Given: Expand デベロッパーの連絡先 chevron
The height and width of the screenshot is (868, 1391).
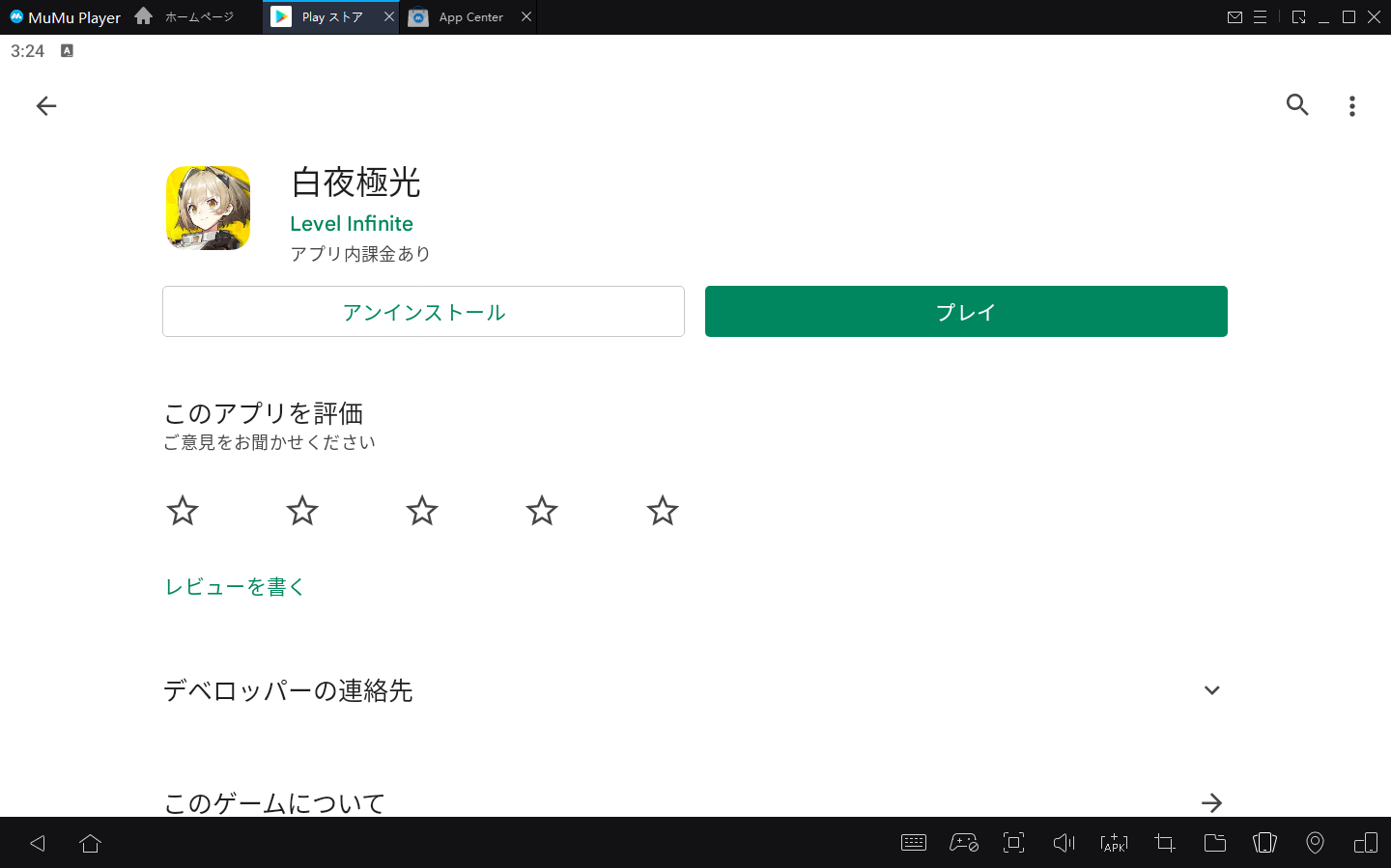Looking at the screenshot, I should [x=1212, y=690].
